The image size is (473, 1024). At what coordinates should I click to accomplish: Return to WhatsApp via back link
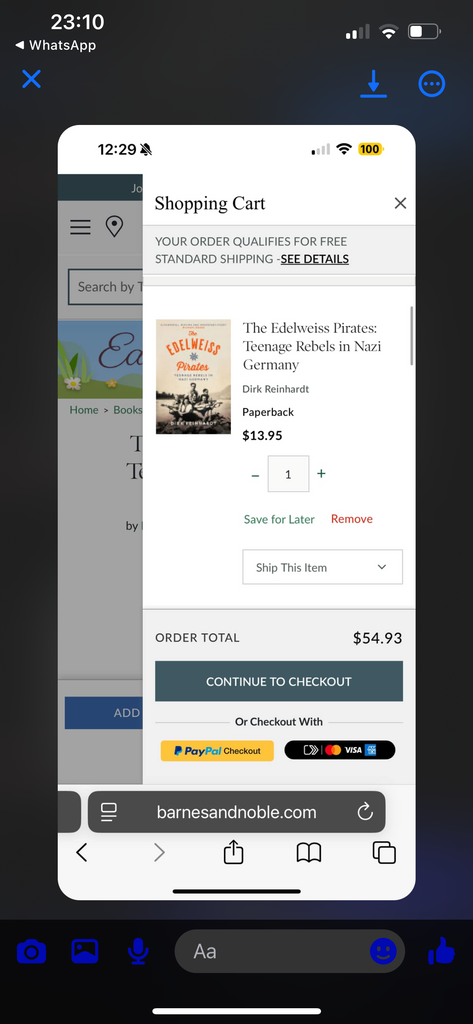point(56,45)
